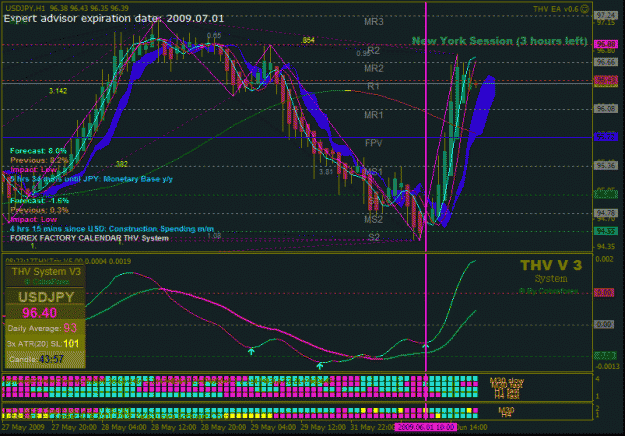Click the Expert advisor expiration date label
625x436 pixels.
point(114,18)
